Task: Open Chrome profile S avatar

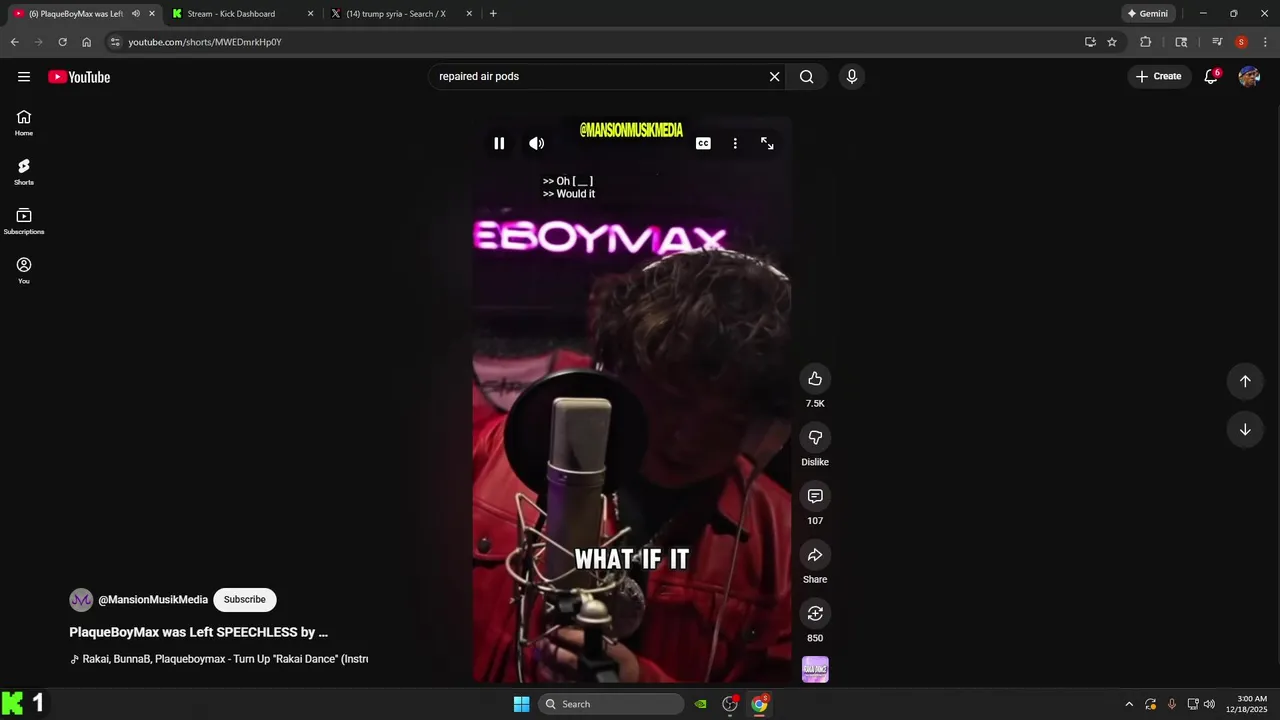Action: pos(1241,42)
